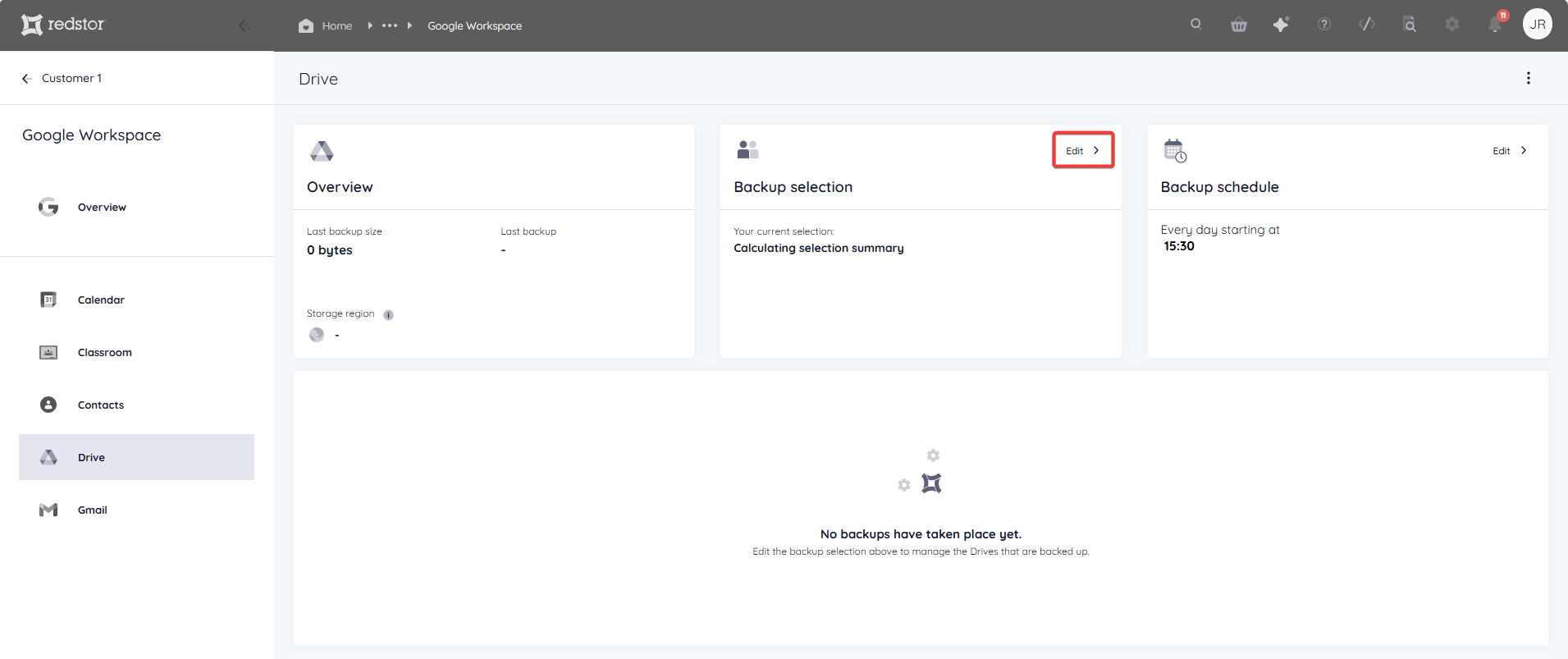
Task: Edit the Backup selection
Action: pyautogui.click(x=1083, y=150)
